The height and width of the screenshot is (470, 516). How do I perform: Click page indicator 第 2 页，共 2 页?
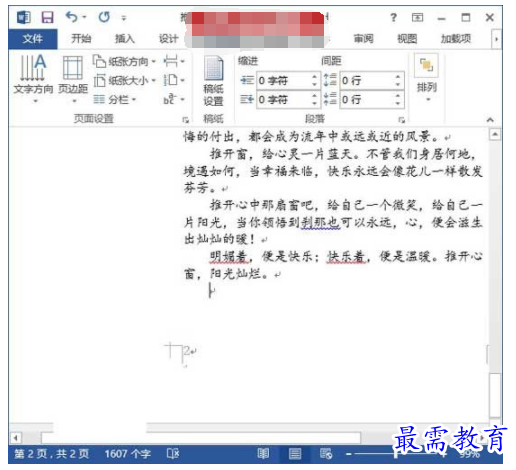pyautogui.click(x=52, y=454)
